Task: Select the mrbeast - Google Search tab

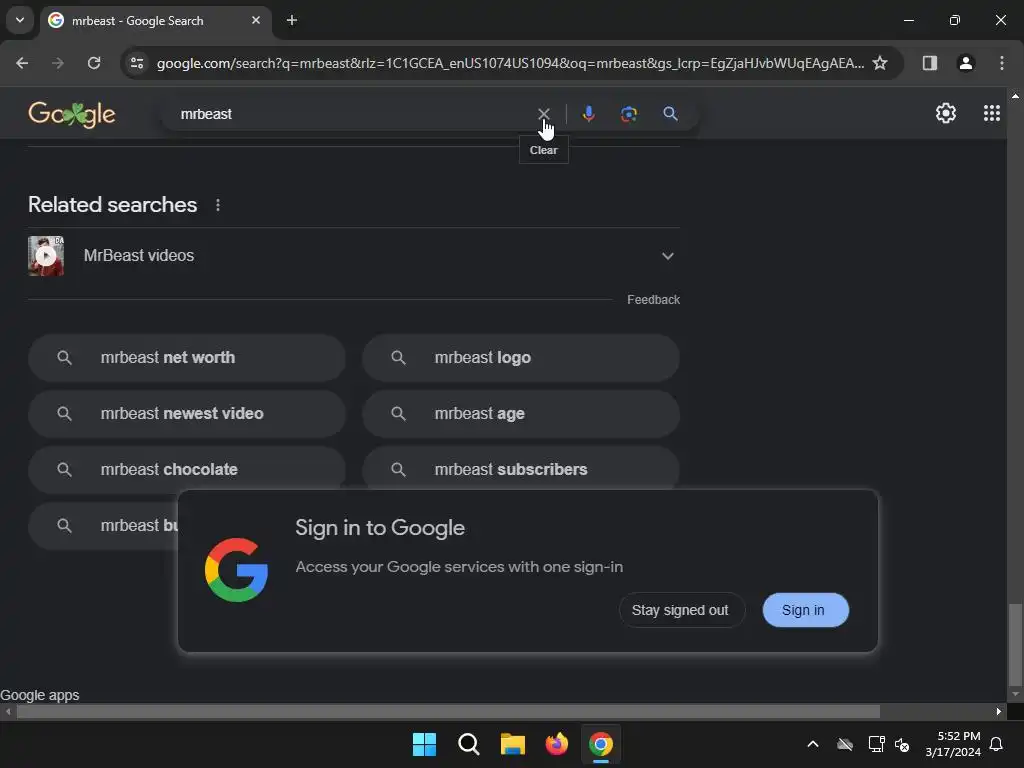Action: click(x=156, y=20)
